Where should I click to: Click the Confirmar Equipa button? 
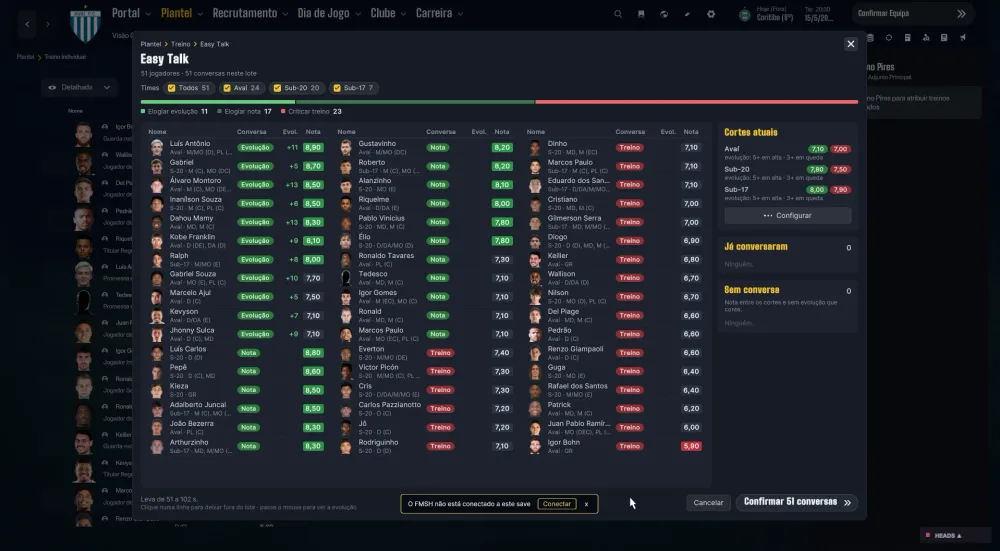point(913,13)
